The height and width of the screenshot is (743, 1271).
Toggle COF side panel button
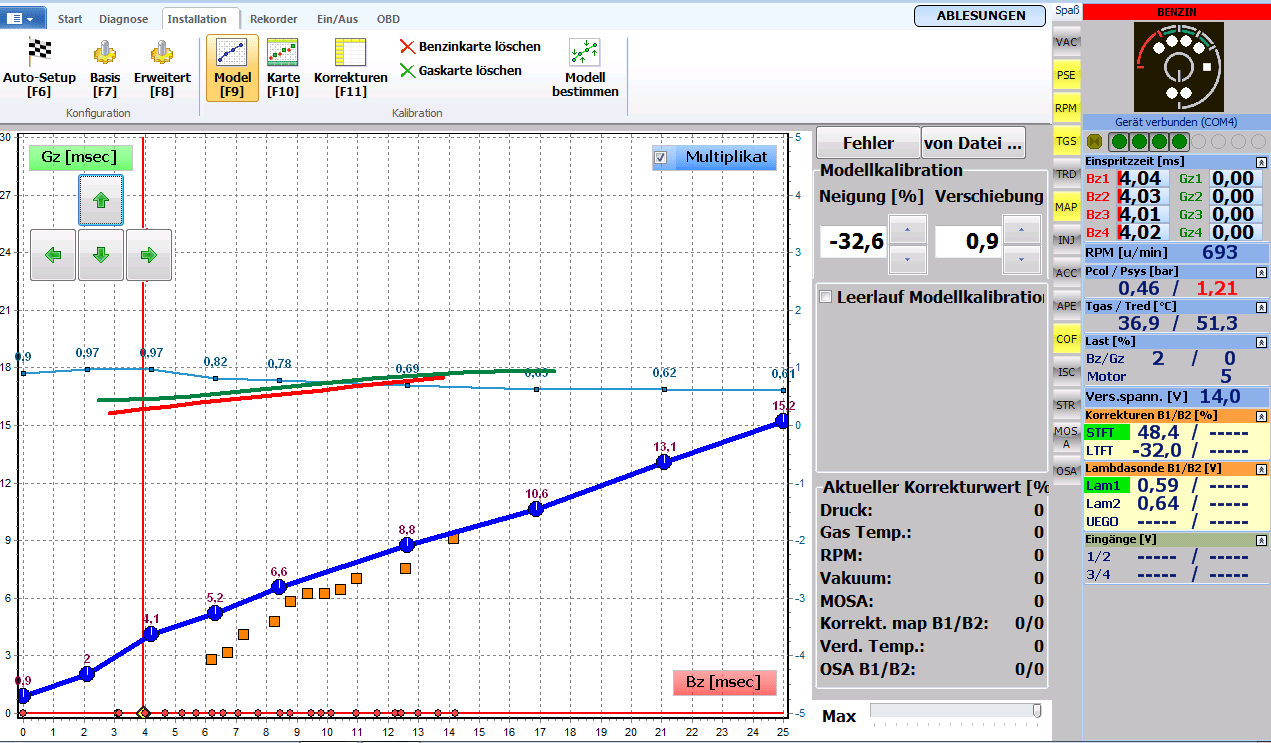pyautogui.click(x=1066, y=339)
